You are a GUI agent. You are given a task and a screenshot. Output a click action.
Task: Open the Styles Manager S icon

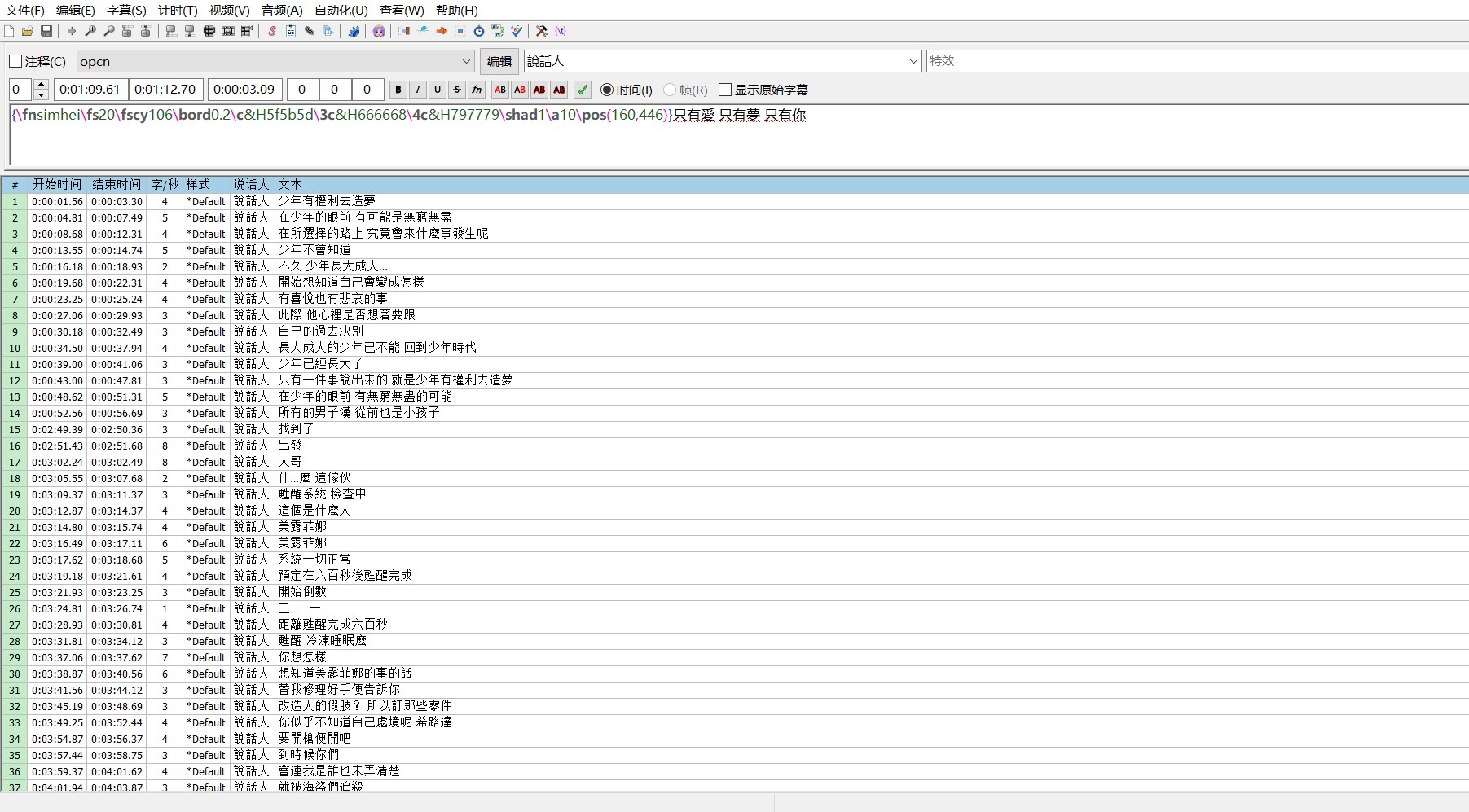pyautogui.click(x=271, y=31)
